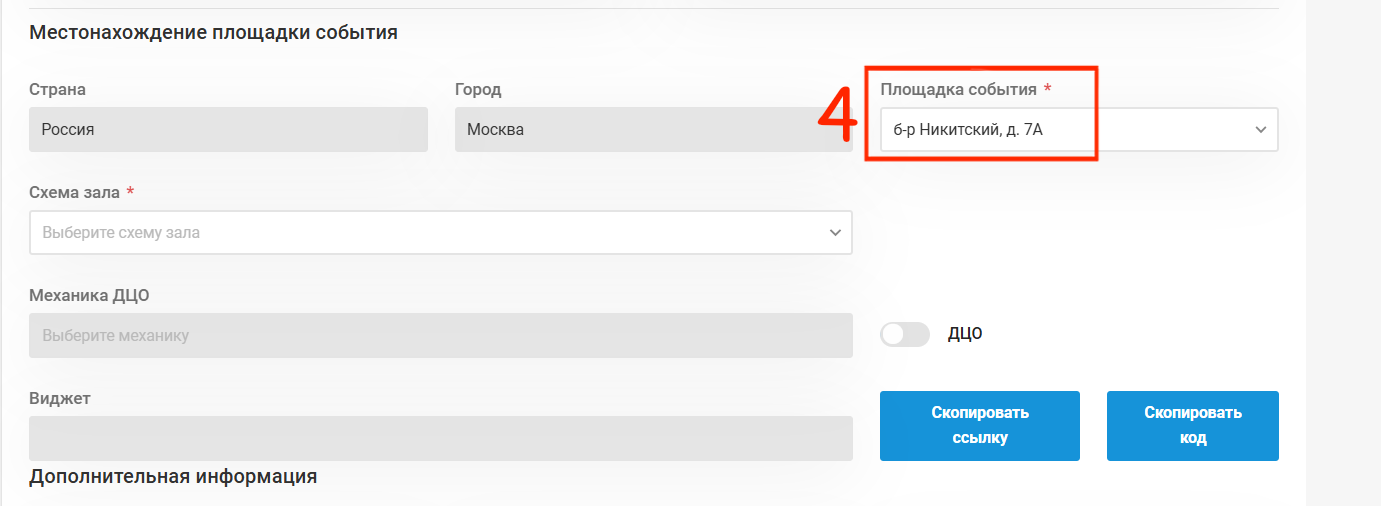Focus the Страна field showing Россия

click(x=229, y=130)
